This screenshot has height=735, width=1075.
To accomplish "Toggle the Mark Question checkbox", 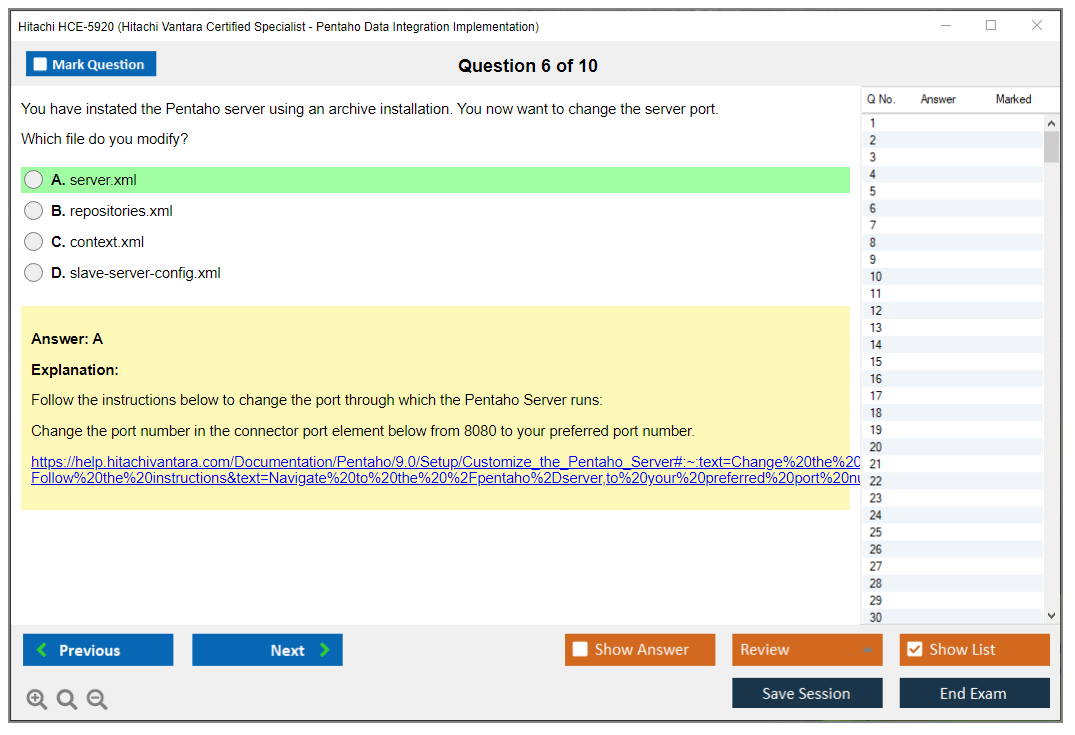I will pos(41,65).
